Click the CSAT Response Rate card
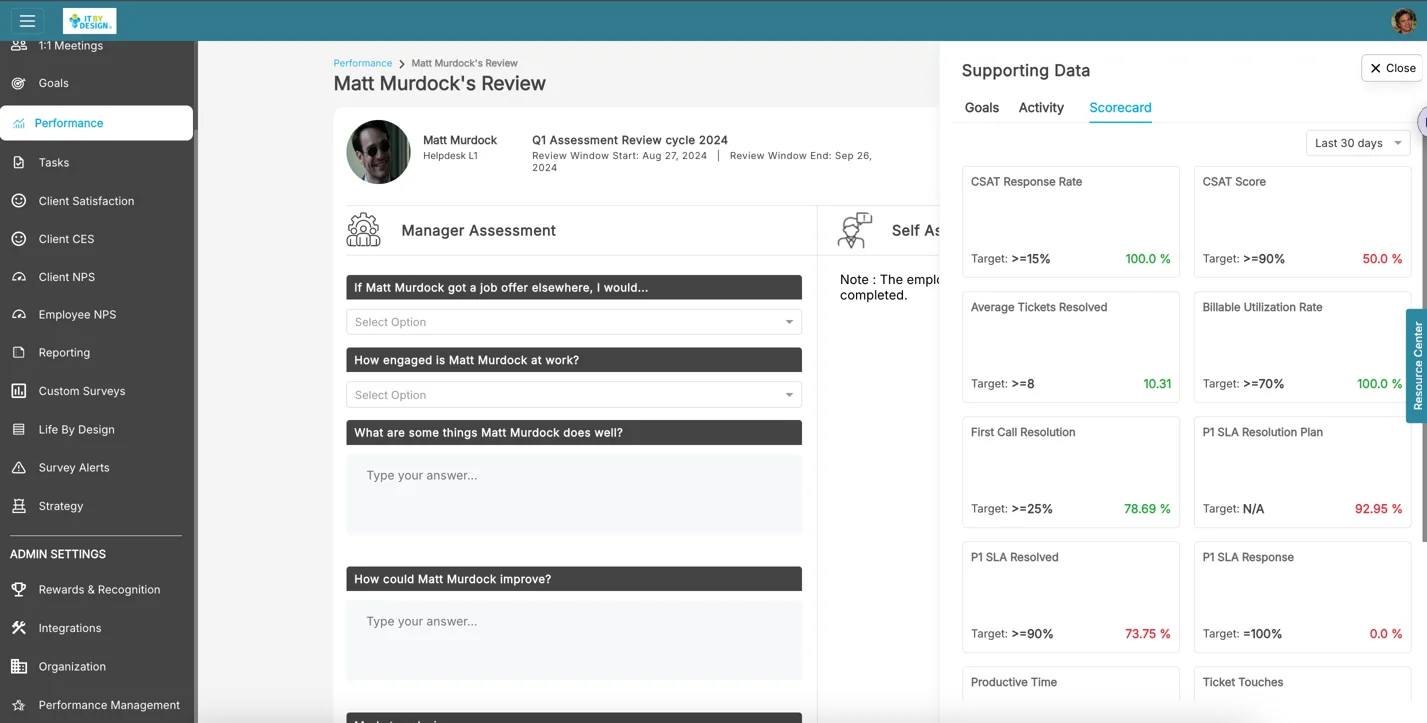This screenshot has height=723, width=1427. coord(1071,222)
